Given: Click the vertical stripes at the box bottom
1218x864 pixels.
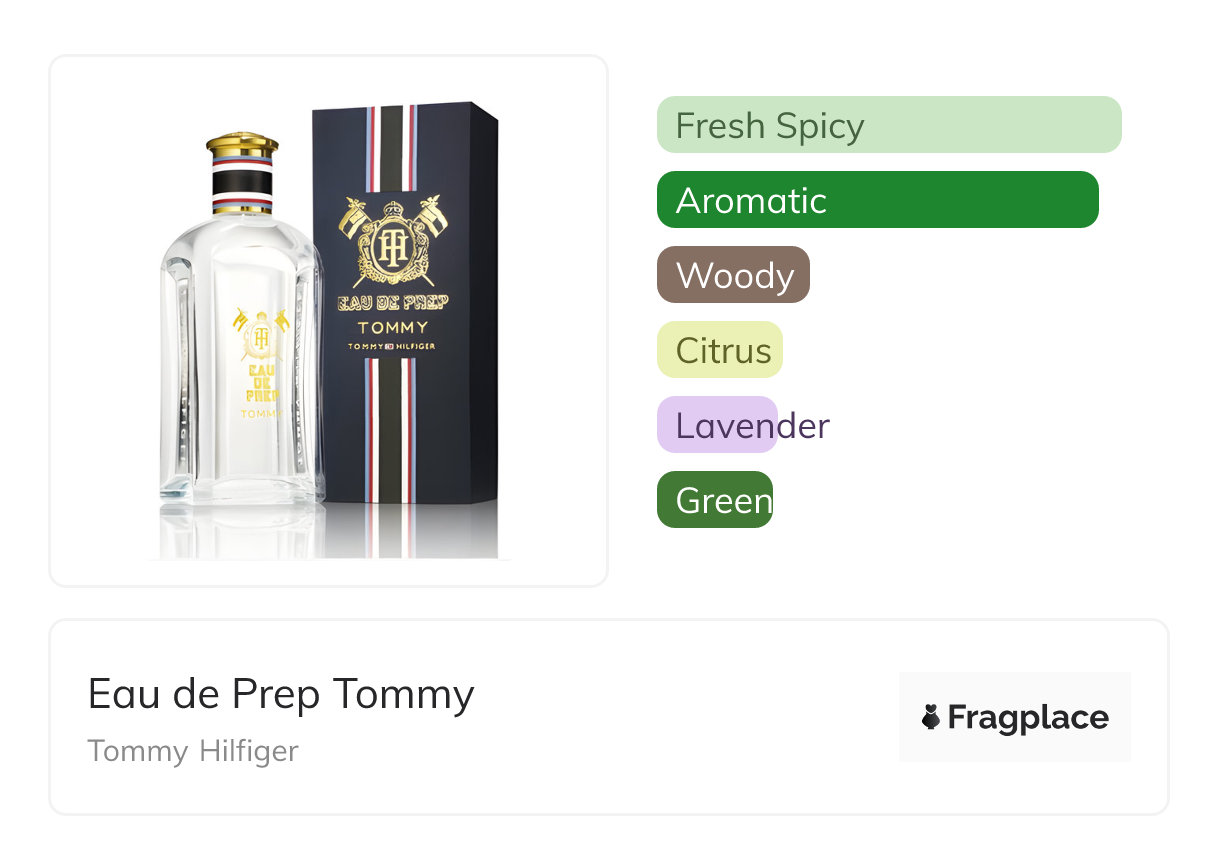Looking at the screenshot, I should pos(392,470).
